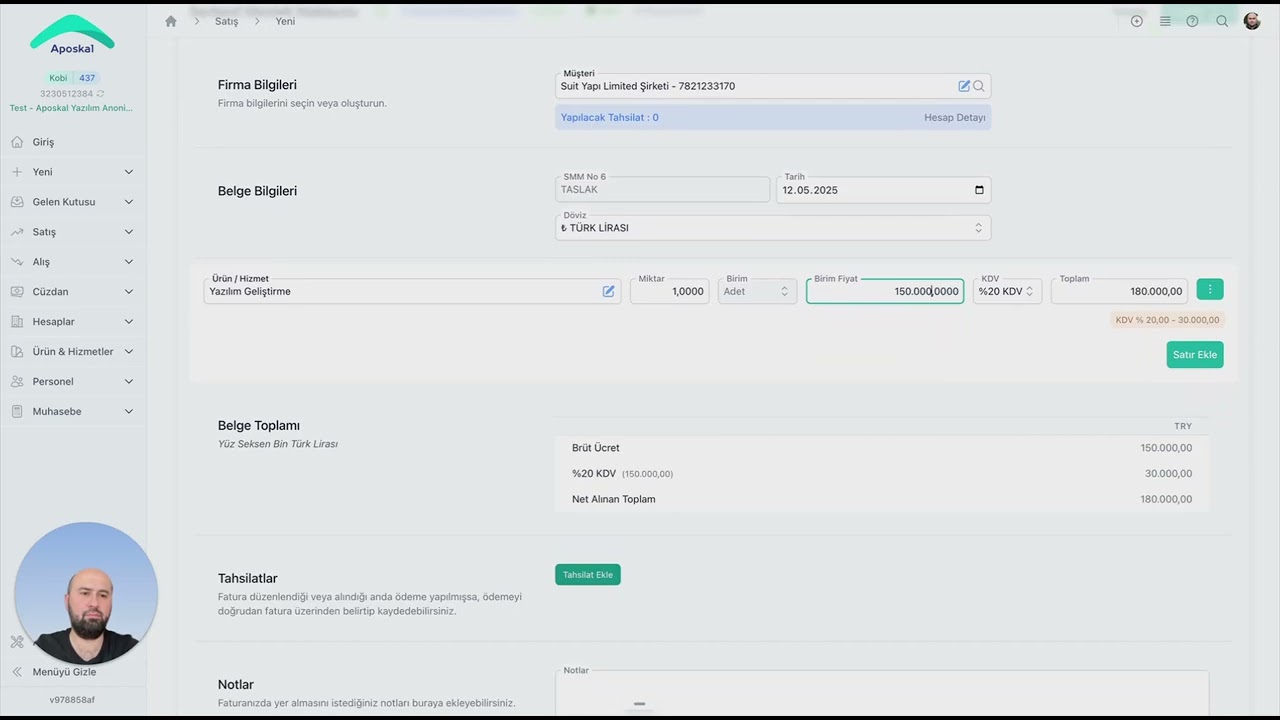Click the Toplam 180.000,00 field

(1119, 291)
